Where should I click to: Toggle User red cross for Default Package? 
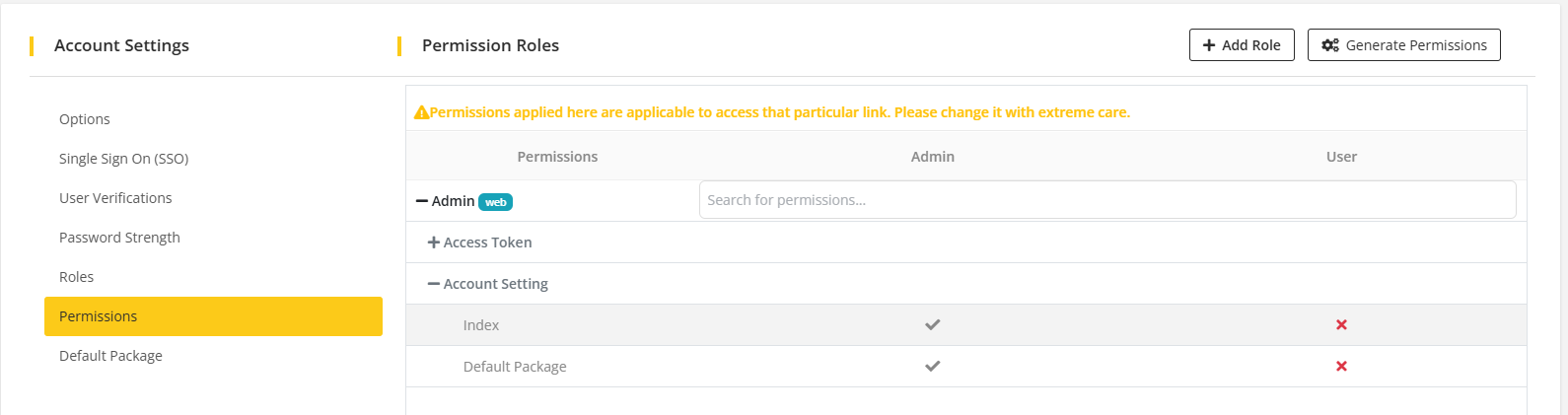pos(1341,366)
